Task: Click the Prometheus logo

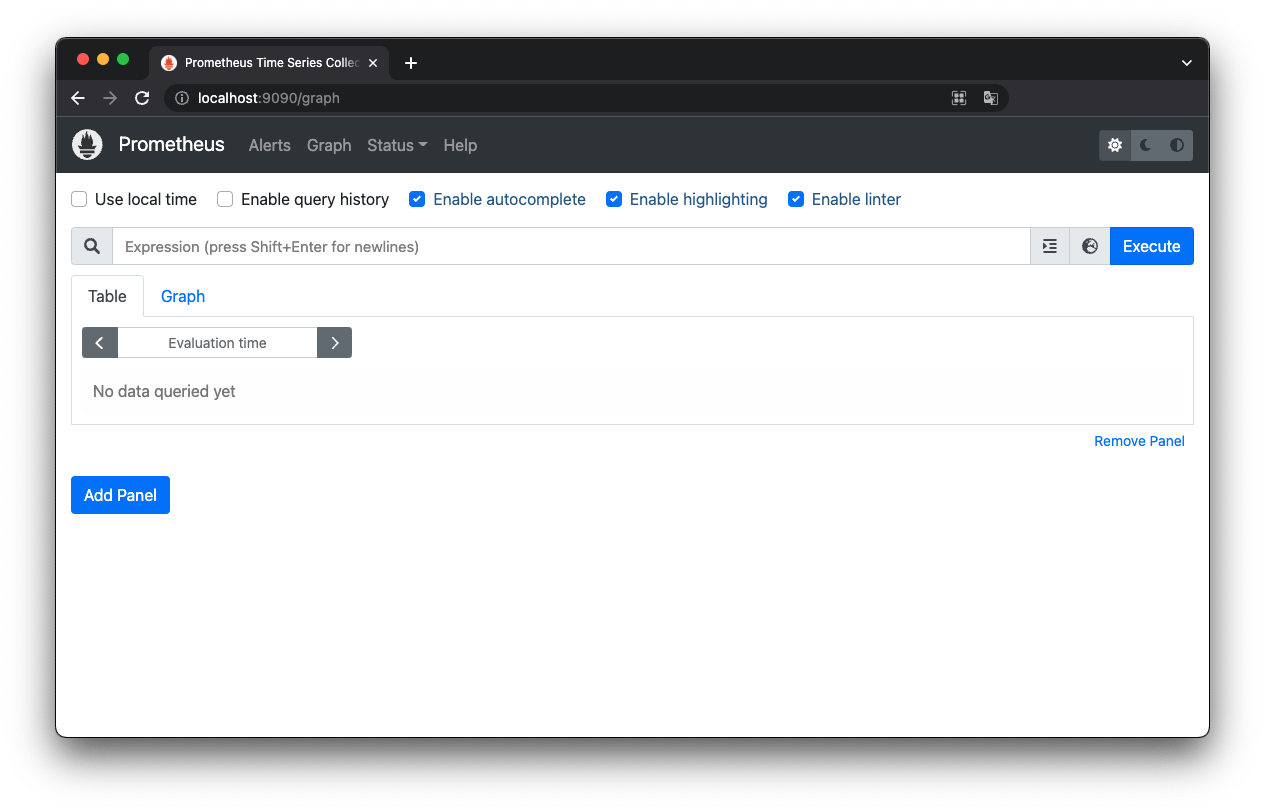Action: 87,144
